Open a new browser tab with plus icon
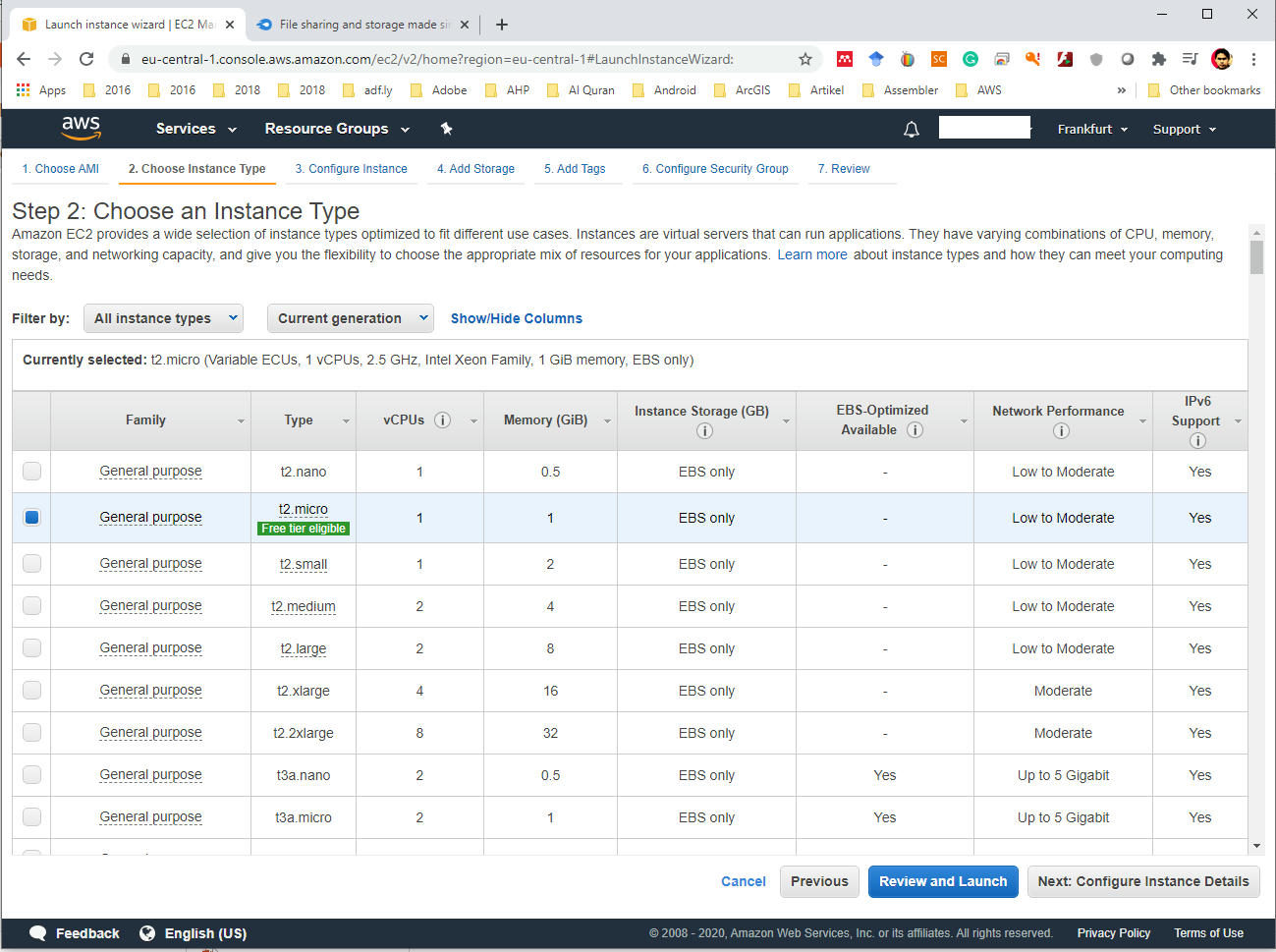Screen dimensions: 1276x952 click(502, 25)
